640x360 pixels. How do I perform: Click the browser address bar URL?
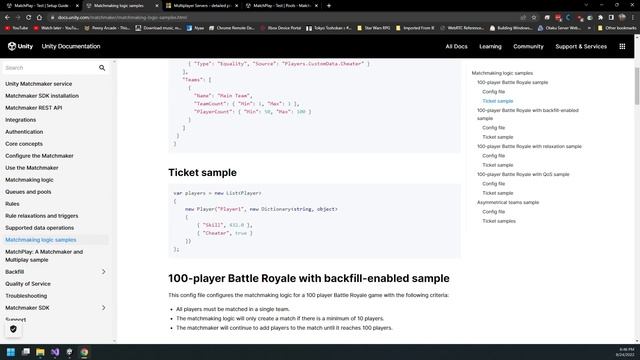click(122, 18)
